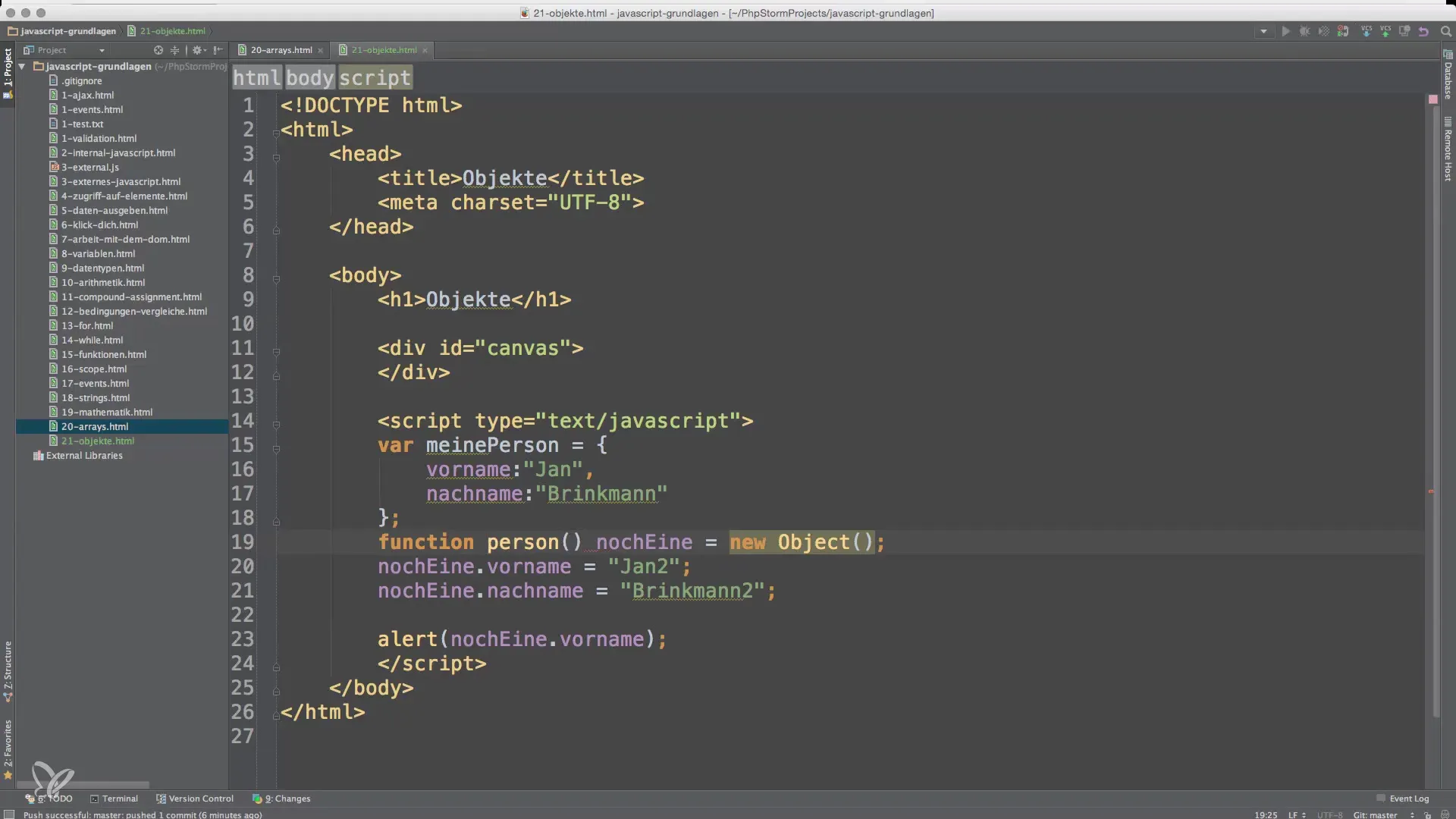Viewport: 1456px width, 819px height.
Task: Click javascript-grundlagen in the navigation bar
Action: (x=61, y=31)
